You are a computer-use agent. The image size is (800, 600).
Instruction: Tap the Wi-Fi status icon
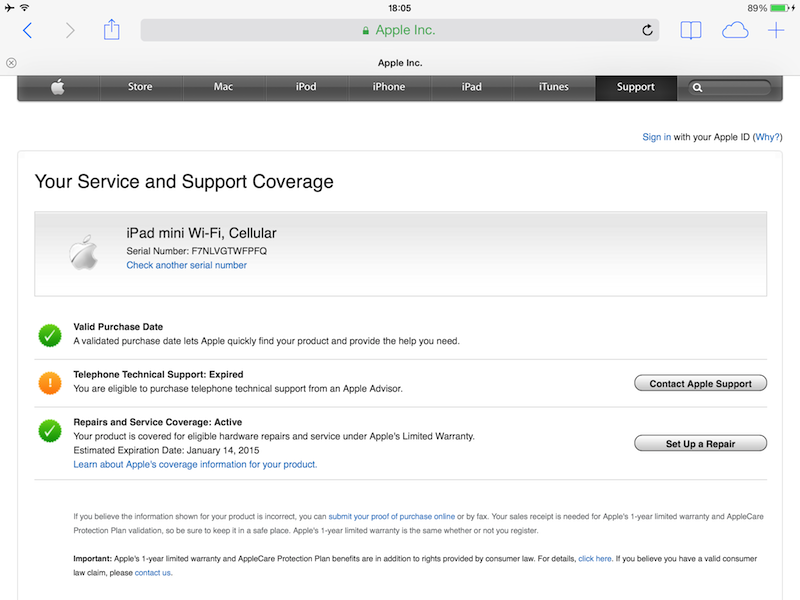(24, 8)
